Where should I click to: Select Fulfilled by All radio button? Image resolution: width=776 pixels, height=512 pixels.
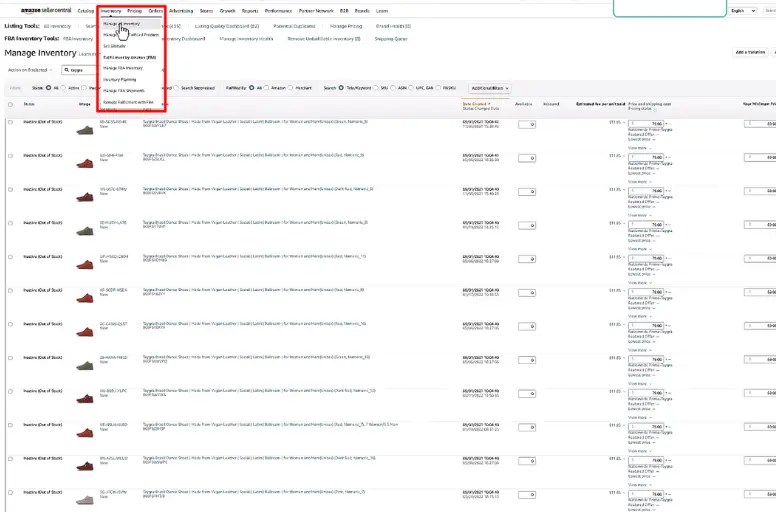[251, 88]
